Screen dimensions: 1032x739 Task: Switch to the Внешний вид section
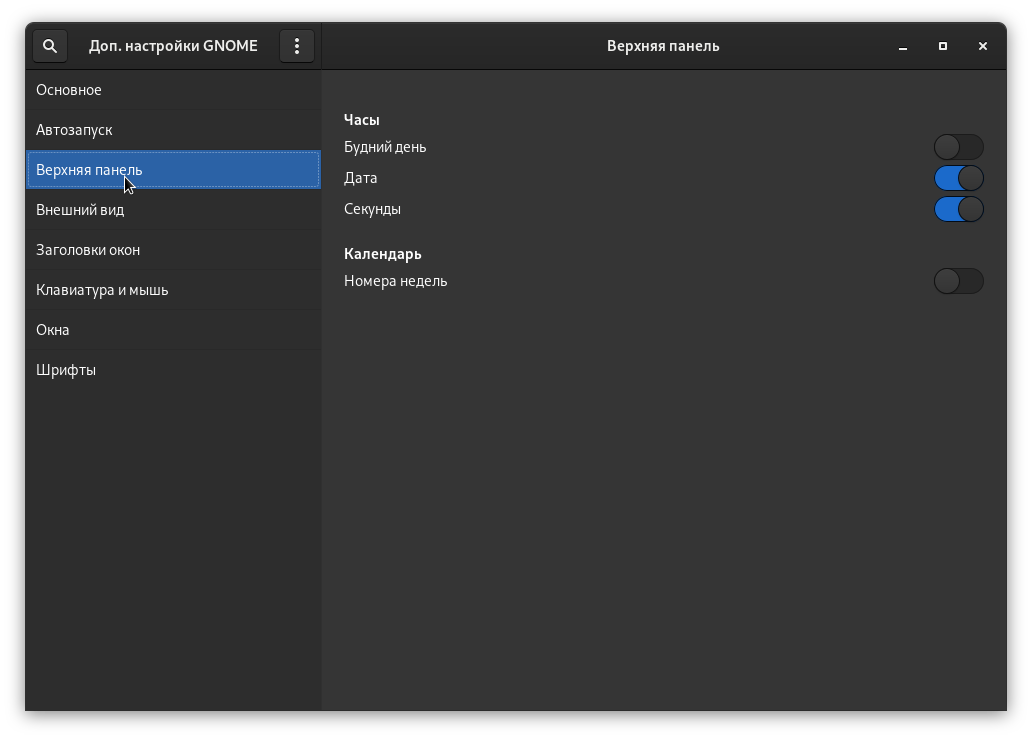tap(80, 210)
